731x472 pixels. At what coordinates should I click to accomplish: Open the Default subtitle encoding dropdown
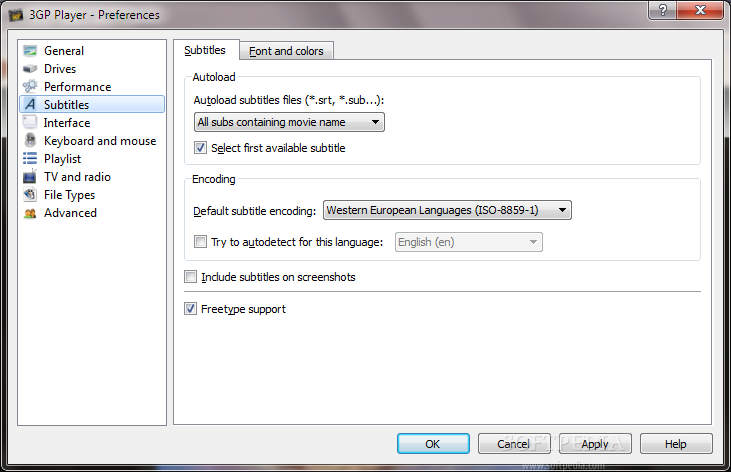pos(447,210)
